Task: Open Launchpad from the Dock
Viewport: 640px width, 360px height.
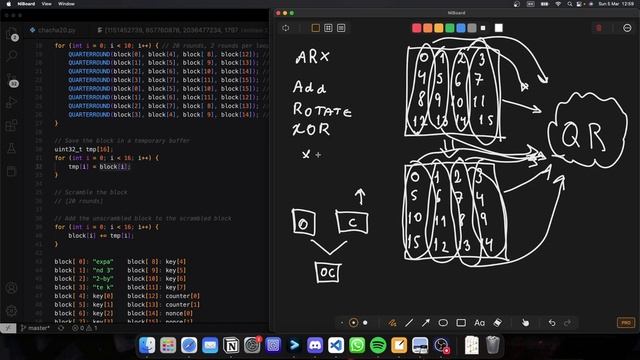Action: (x=168, y=345)
